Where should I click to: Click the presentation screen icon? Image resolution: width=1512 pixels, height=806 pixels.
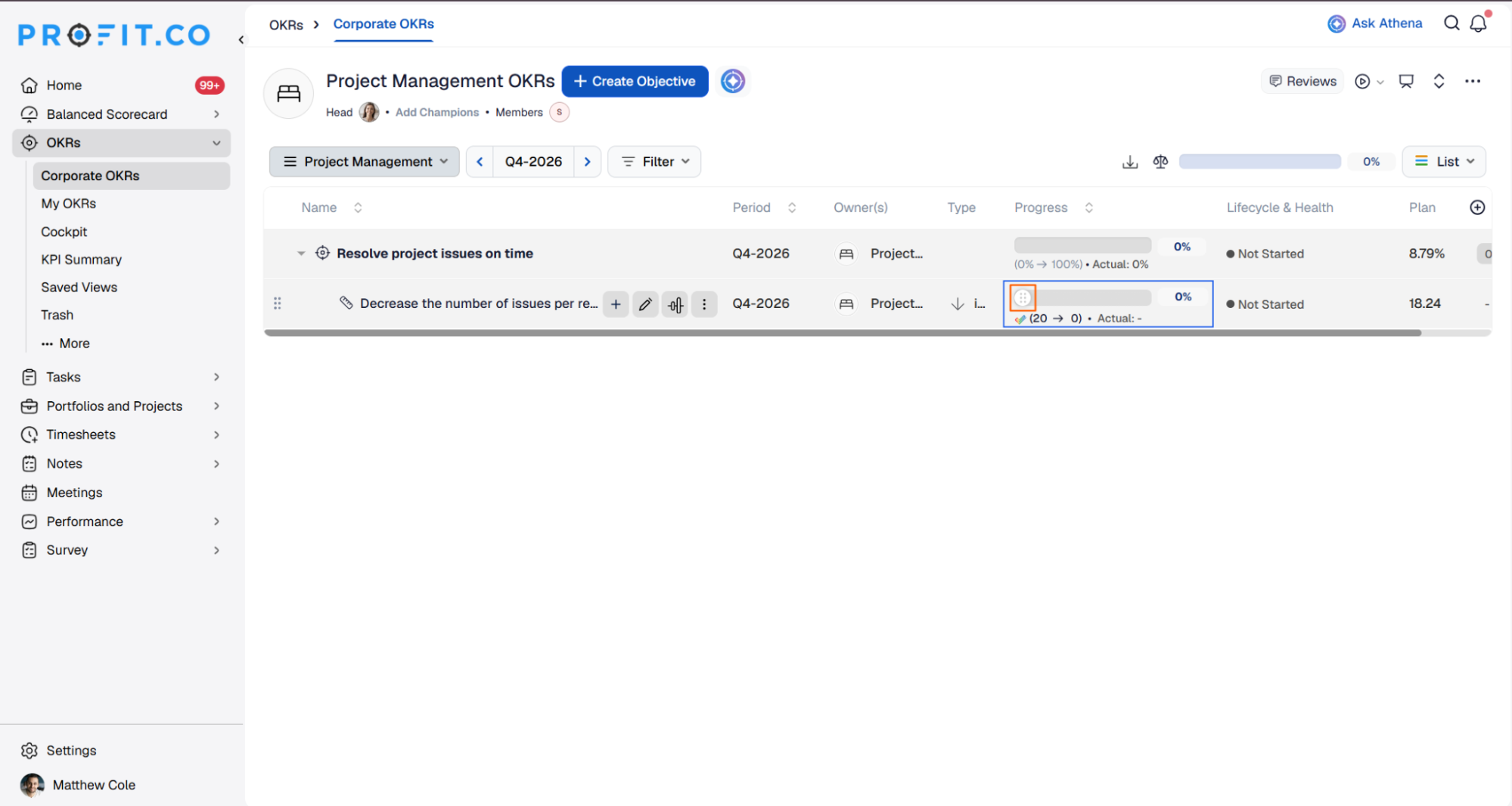coord(1406,81)
